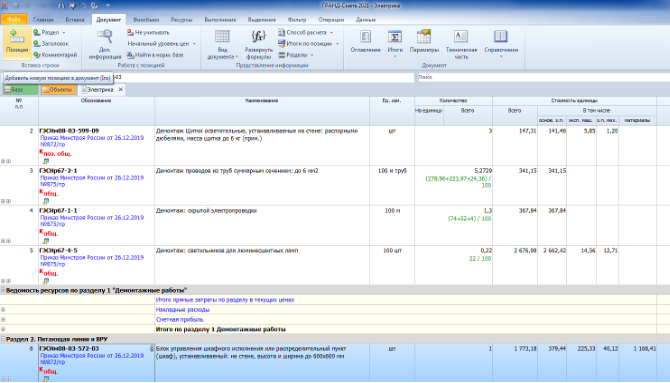Click the Наименование column header
Viewport: 670px width, 383px height.
point(262,101)
